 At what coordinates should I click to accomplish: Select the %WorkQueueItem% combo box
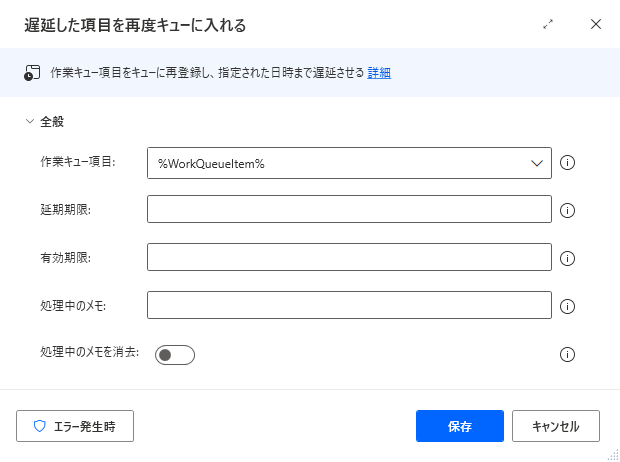click(x=349, y=163)
